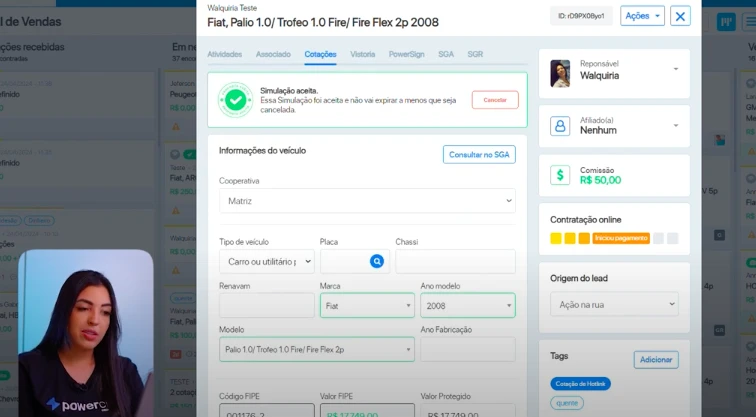Add a tag with Adicionar button
756x417 pixels.
656,360
